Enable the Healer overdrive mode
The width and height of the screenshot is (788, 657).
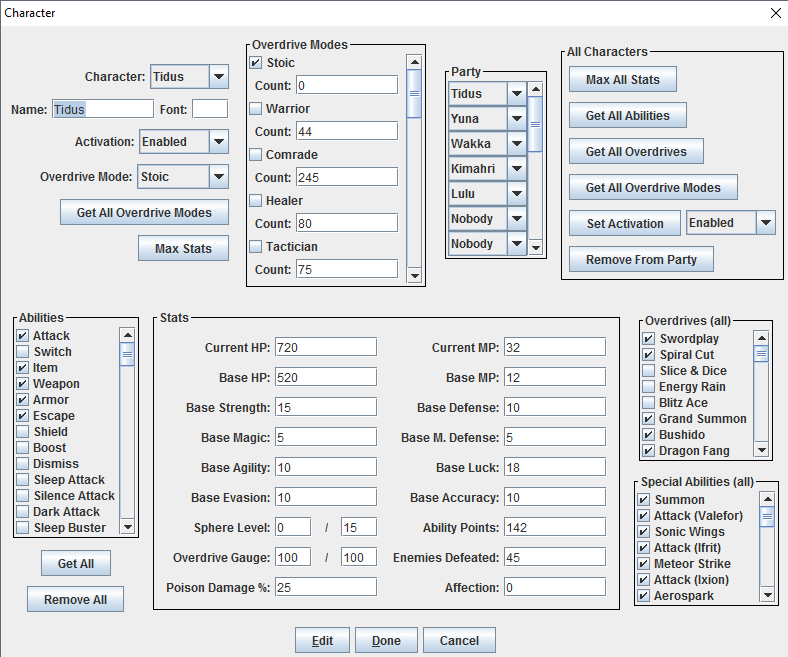(x=256, y=201)
